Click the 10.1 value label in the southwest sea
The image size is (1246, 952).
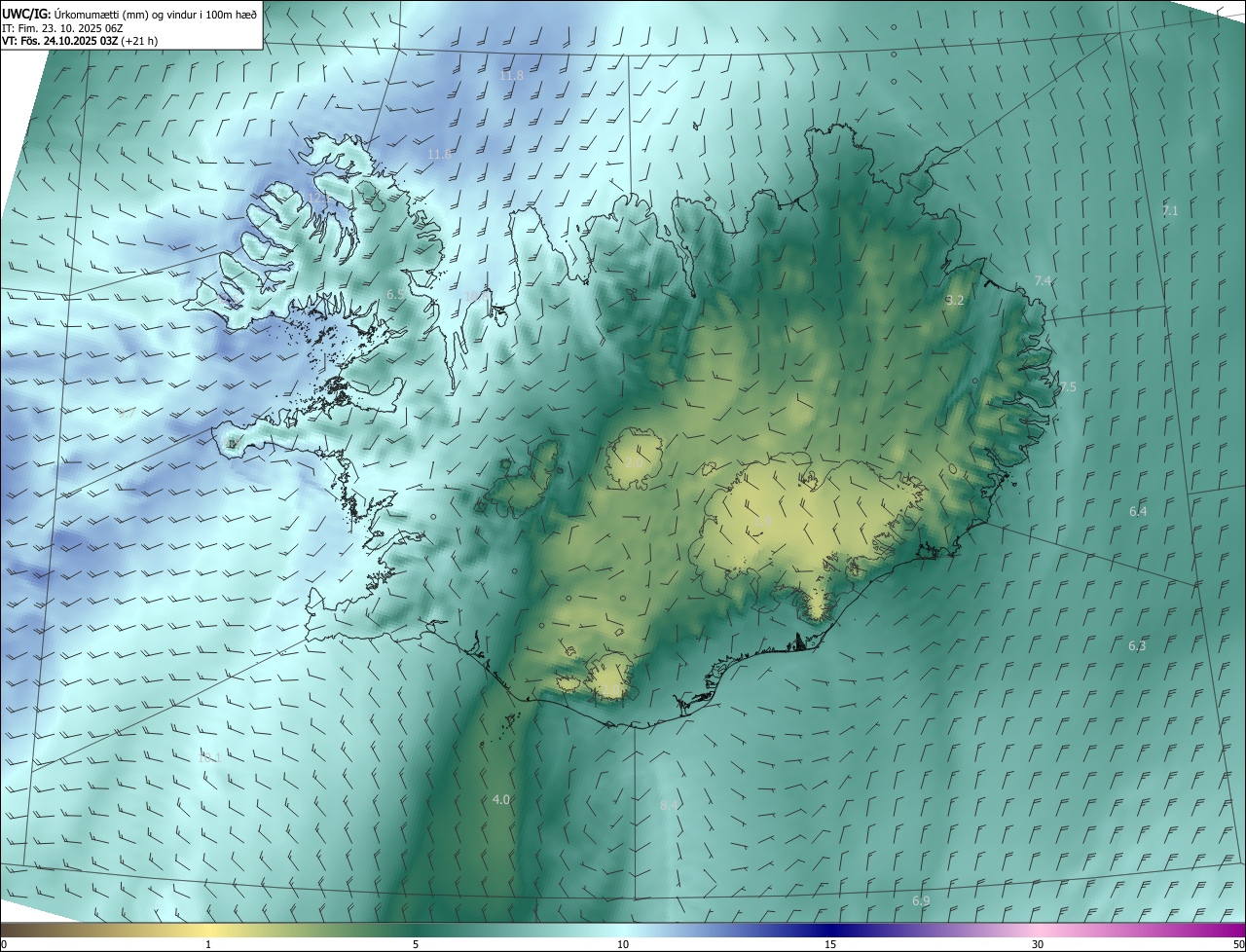tap(209, 757)
